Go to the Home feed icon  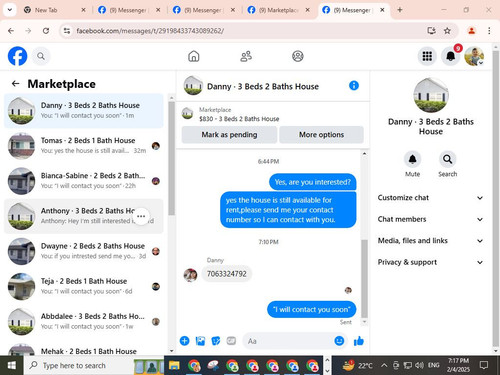[x=194, y=56]
